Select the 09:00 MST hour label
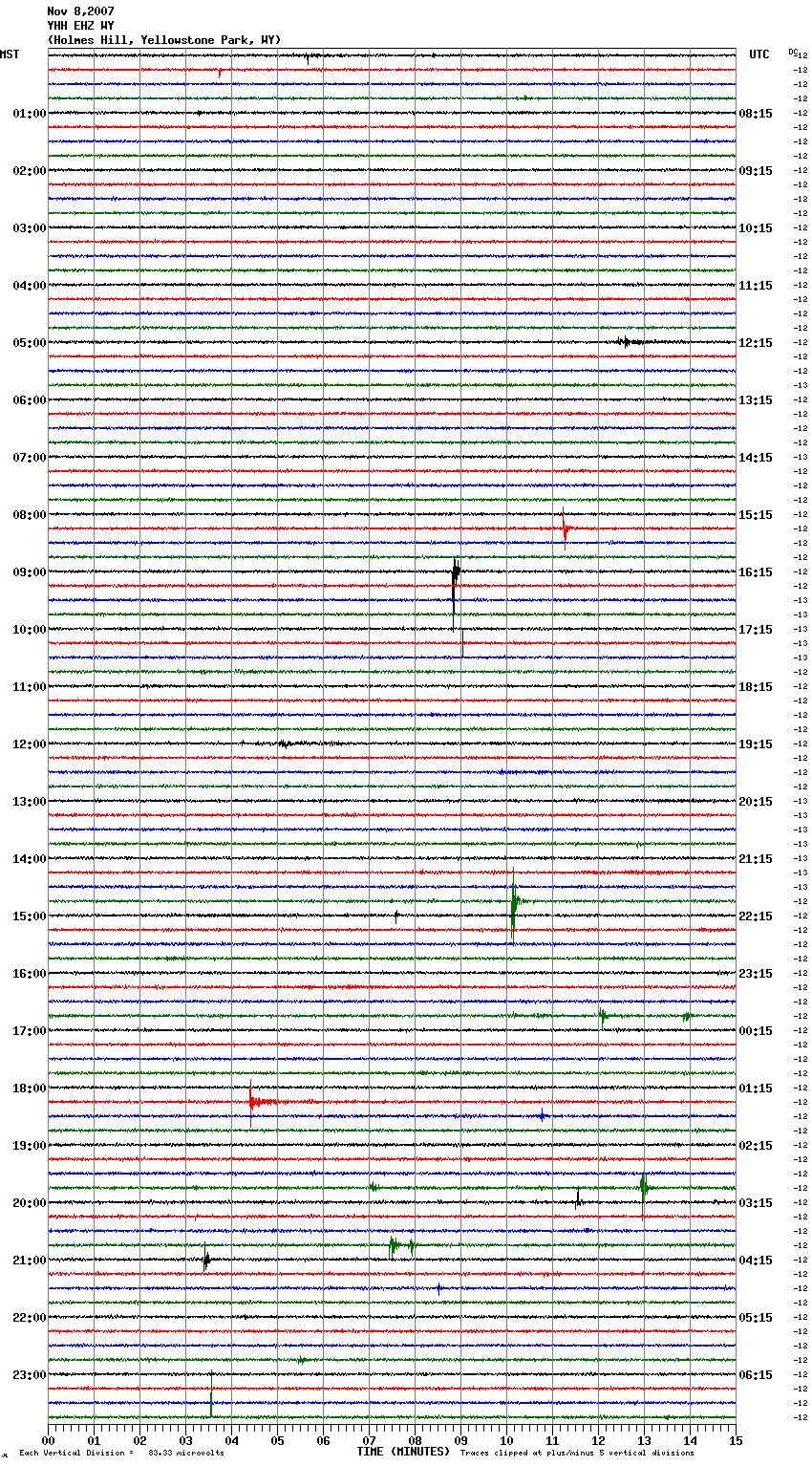 (x=29, y=572)
